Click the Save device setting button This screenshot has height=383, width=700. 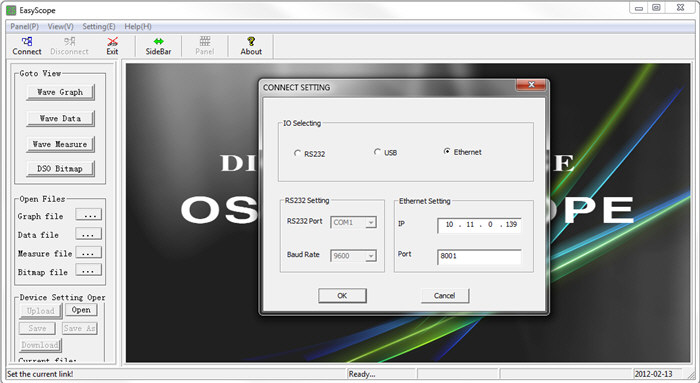tap(37, 328)
